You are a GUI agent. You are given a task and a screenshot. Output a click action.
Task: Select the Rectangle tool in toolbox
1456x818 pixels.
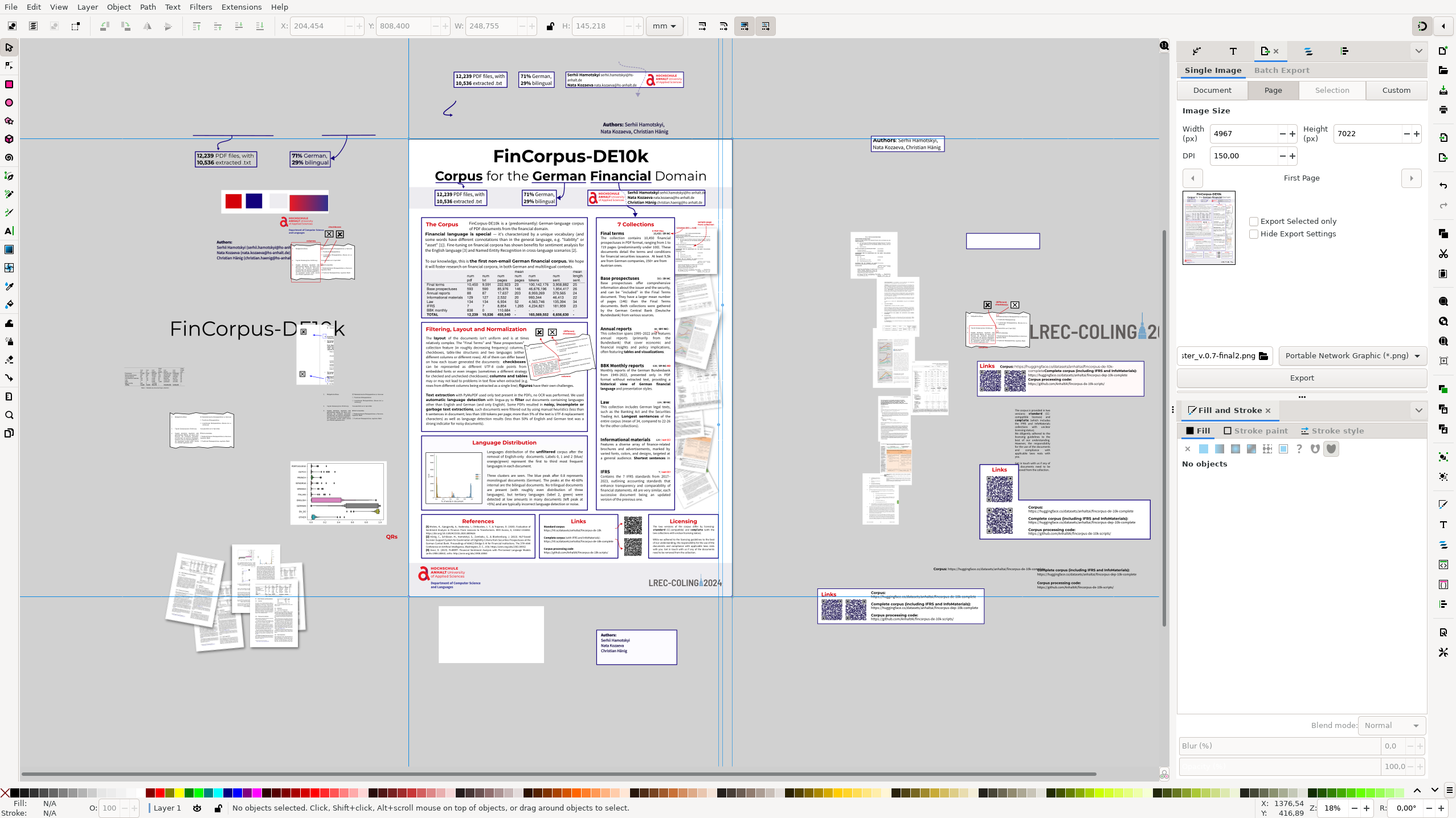tap(9, 84)
